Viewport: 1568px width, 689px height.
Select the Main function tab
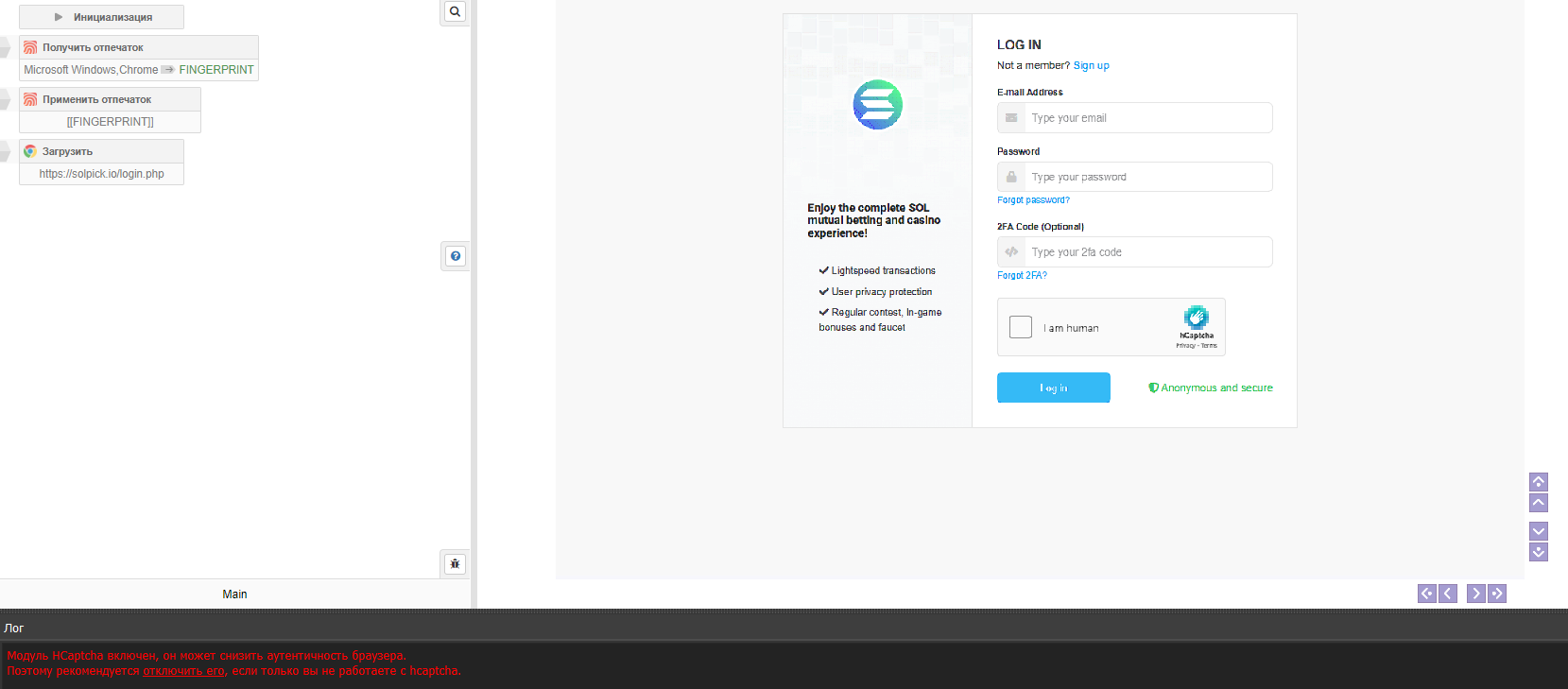coord(234,594)
